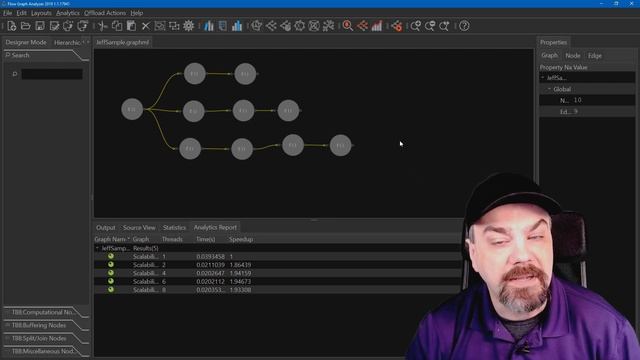
Task: Switch to the Statistics tab
Action: (174, 227)
